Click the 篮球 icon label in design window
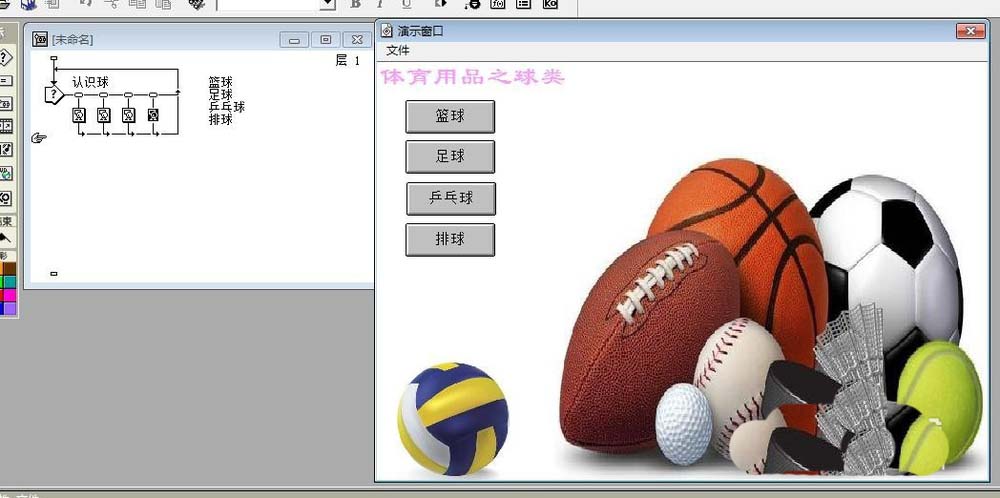1000x498 pixels. [221, 82]
